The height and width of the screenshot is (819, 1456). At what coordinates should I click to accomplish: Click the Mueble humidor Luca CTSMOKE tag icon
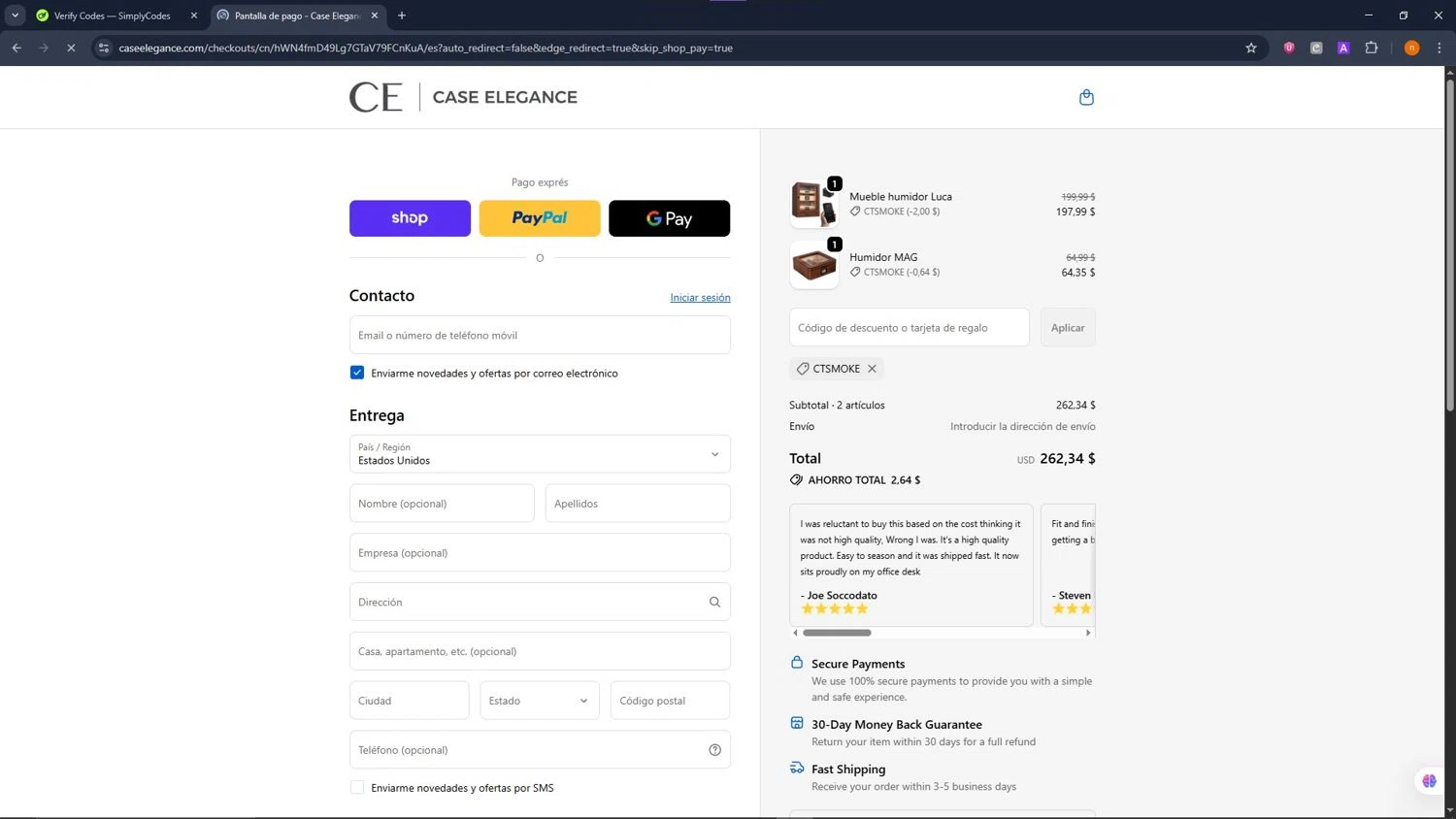(855, 212)
